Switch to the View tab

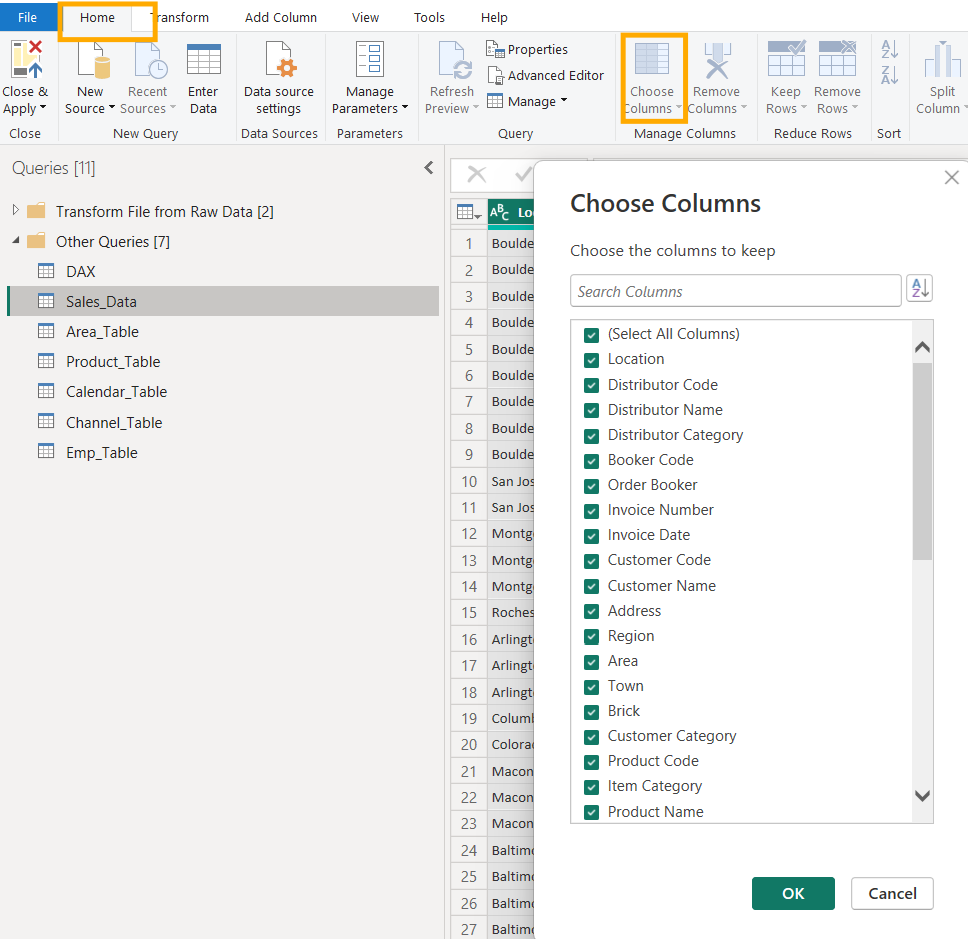[x=365, y=17]
